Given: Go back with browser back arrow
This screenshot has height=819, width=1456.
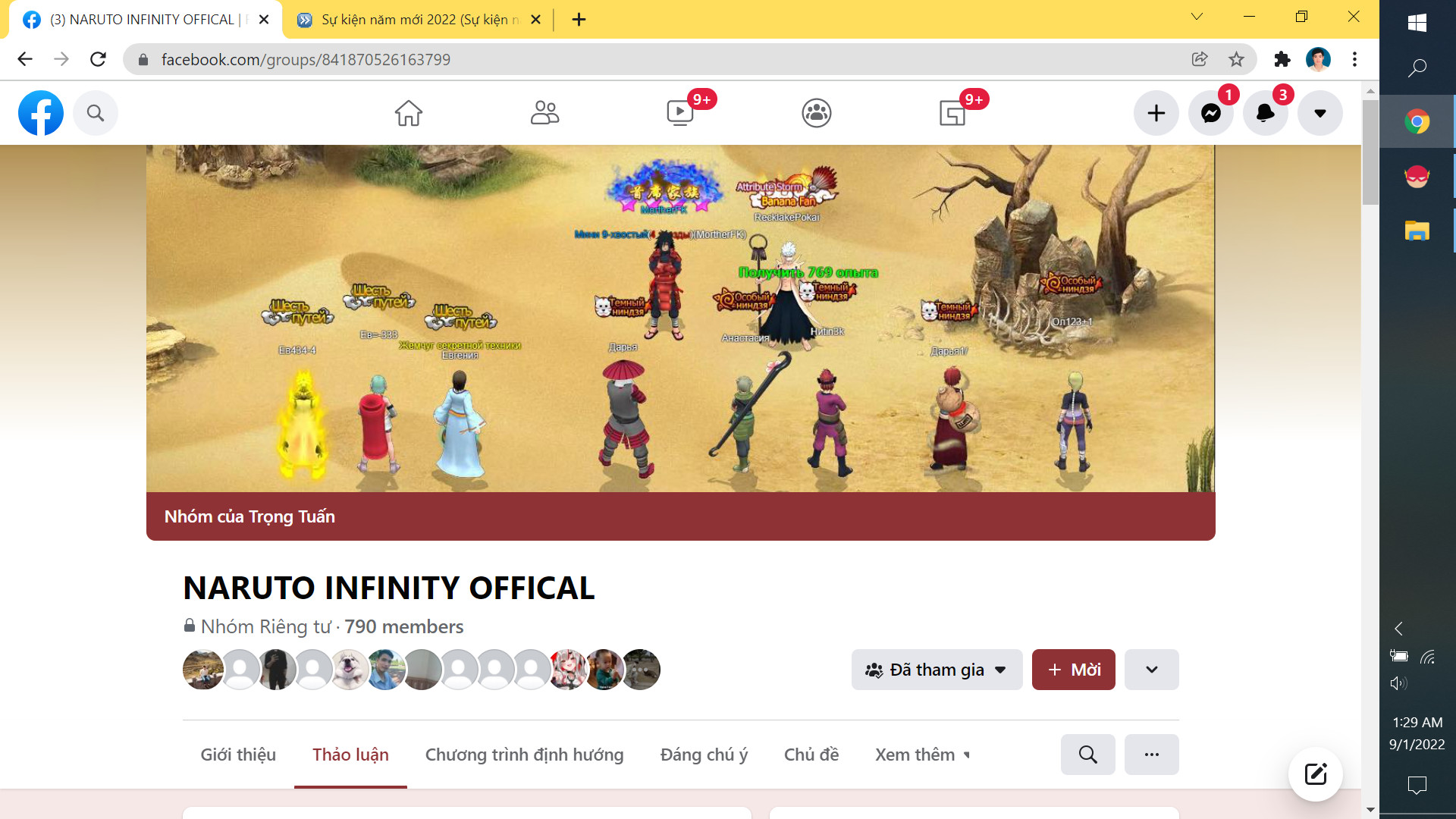Looking at the screenshot, I should click(x=25, y=59).
